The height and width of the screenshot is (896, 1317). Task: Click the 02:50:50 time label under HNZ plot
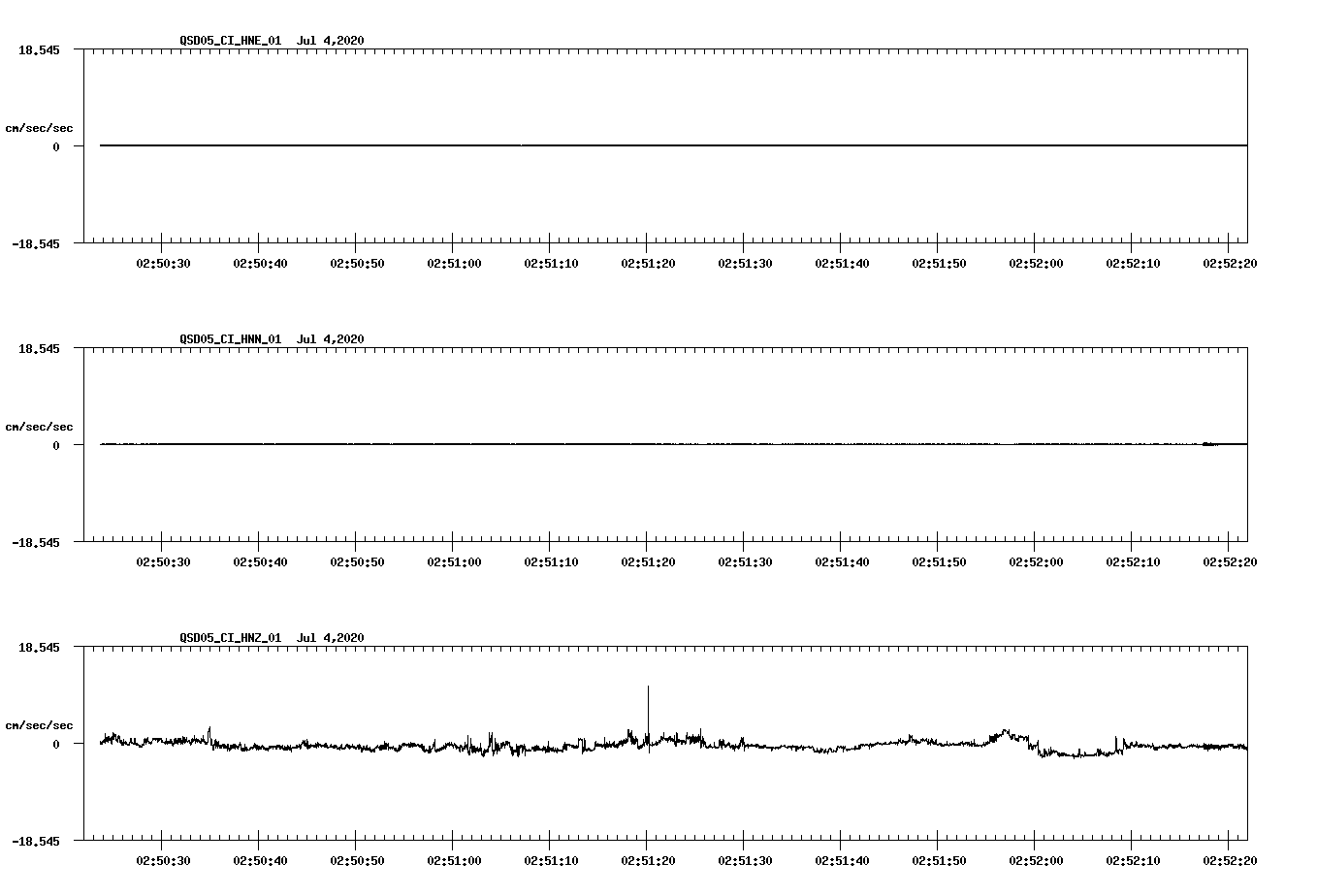tap(357, 861)
